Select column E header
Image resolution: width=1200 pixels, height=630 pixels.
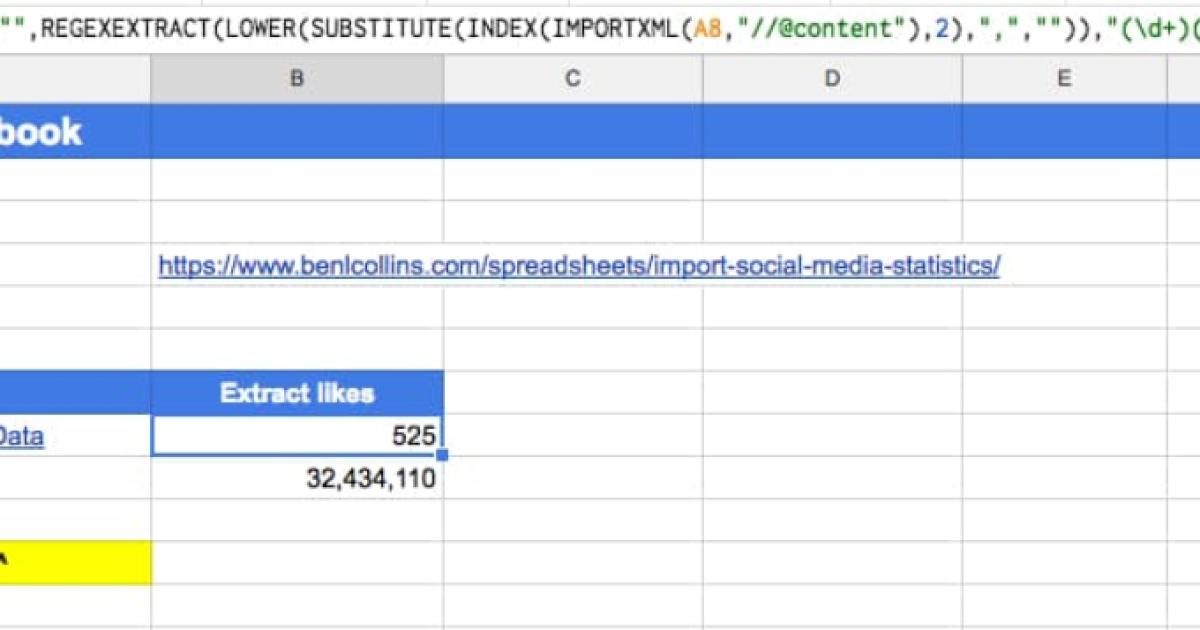(1063, 78)
